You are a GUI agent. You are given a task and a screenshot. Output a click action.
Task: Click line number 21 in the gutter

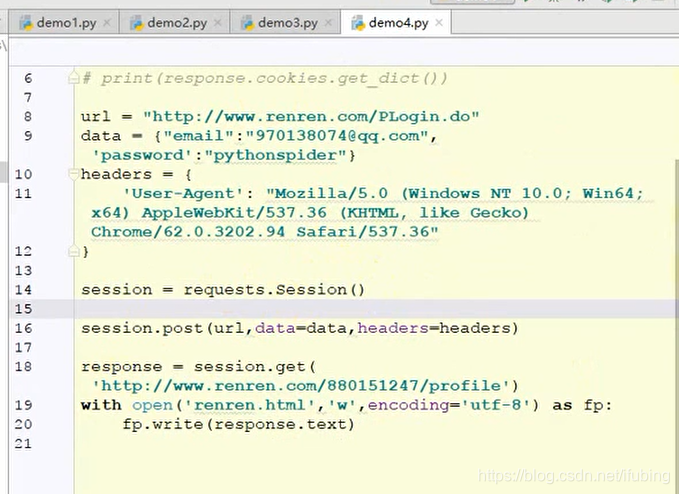(x=23, y=444)
